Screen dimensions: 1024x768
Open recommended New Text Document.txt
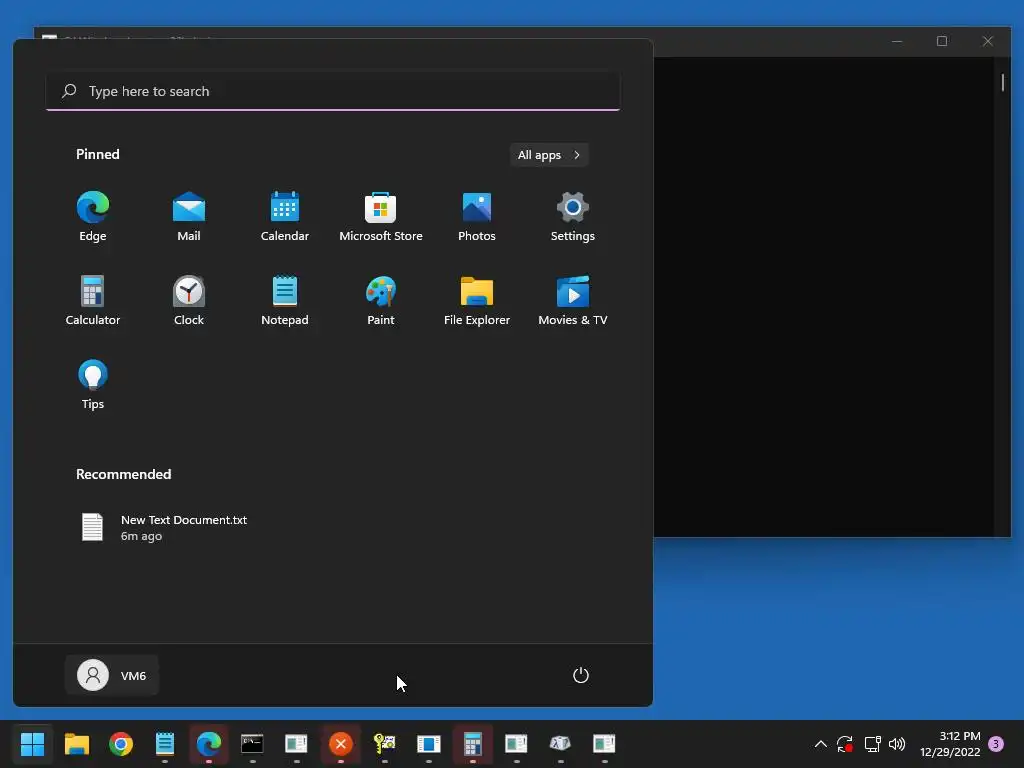(165, 528)
